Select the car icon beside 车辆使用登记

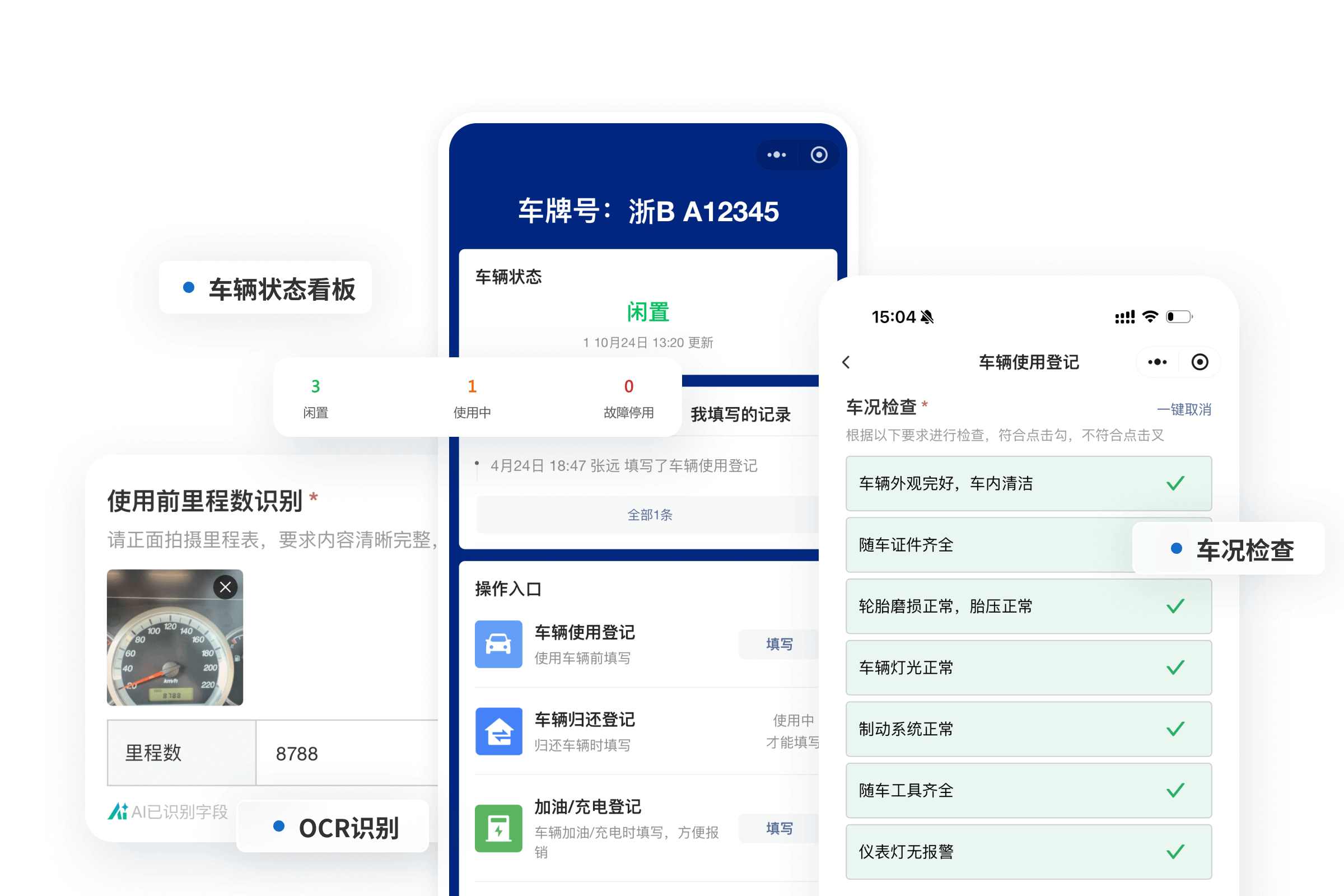pyautogui.click(x=498, y=645)
